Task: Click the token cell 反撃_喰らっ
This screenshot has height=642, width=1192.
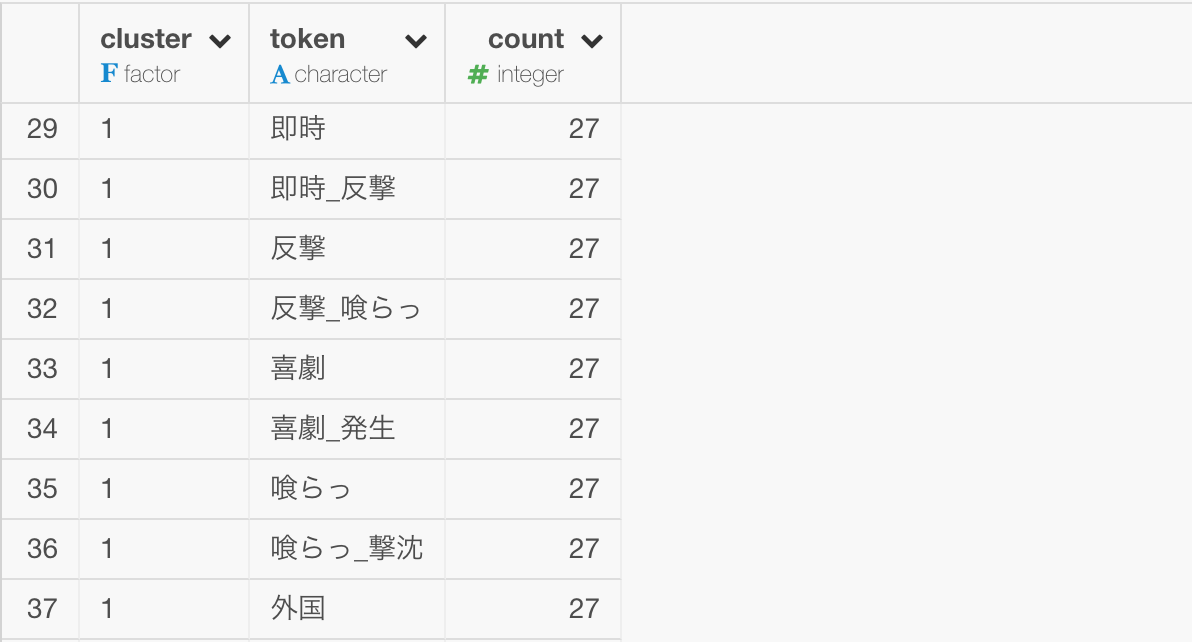Action: click(x=345, y=308)
